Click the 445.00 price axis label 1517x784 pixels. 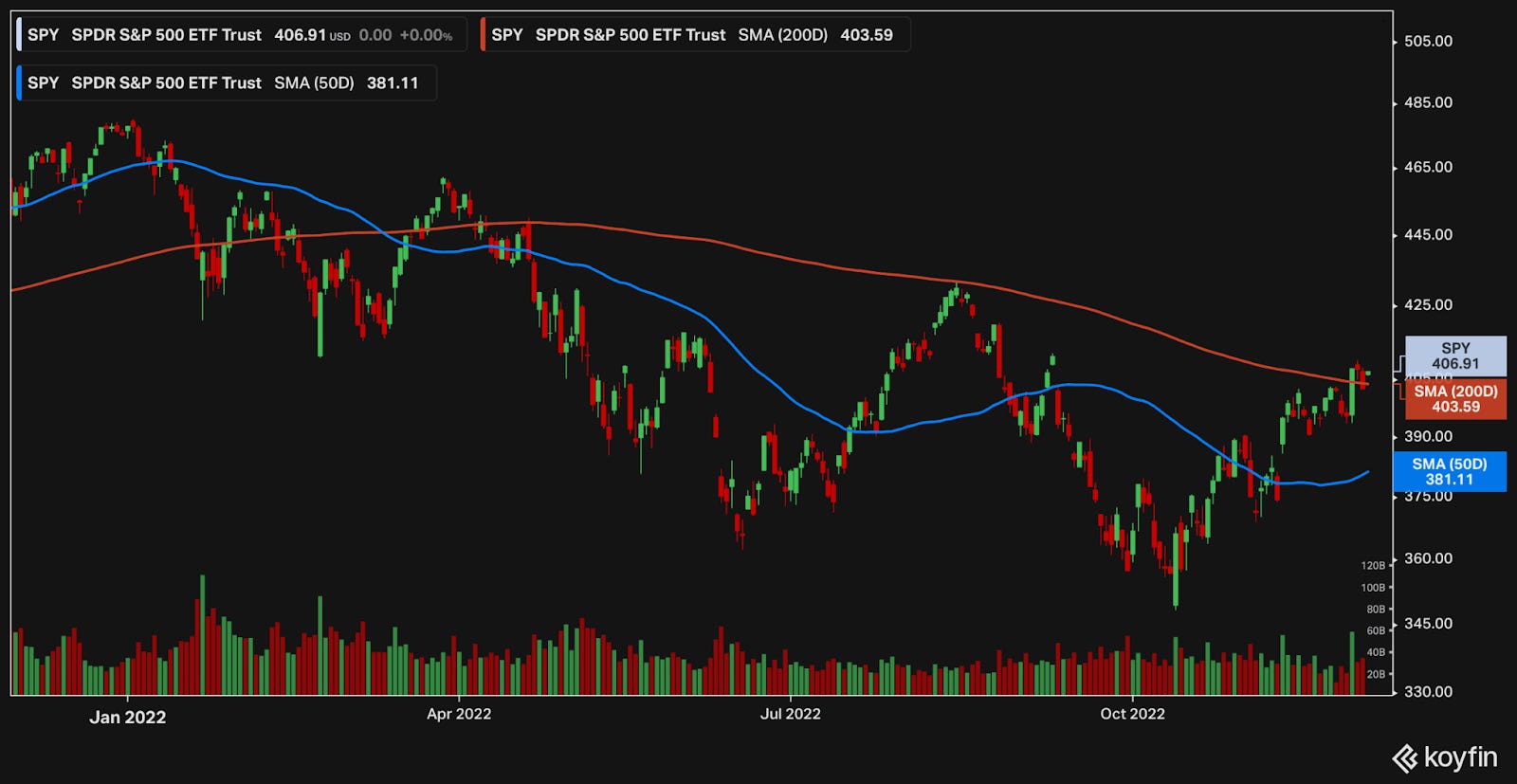(x=1428, y=234)
